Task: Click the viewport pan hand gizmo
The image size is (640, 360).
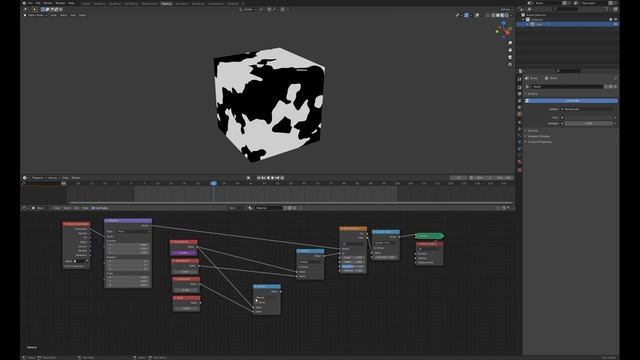Action: 510,50
